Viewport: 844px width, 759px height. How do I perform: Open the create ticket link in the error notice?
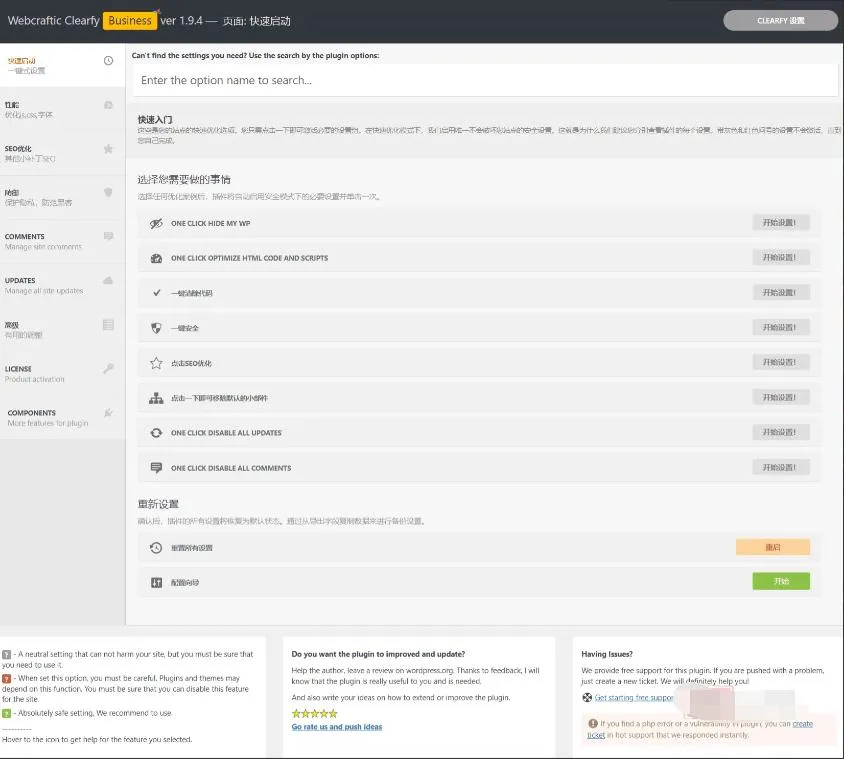point(803,724)
